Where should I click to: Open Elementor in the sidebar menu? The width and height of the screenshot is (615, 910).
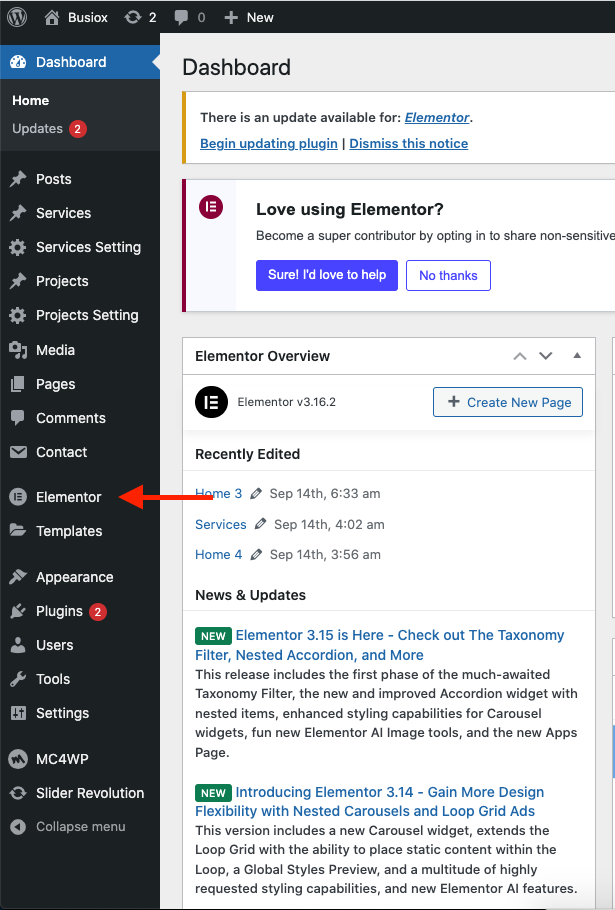[68, 497]
